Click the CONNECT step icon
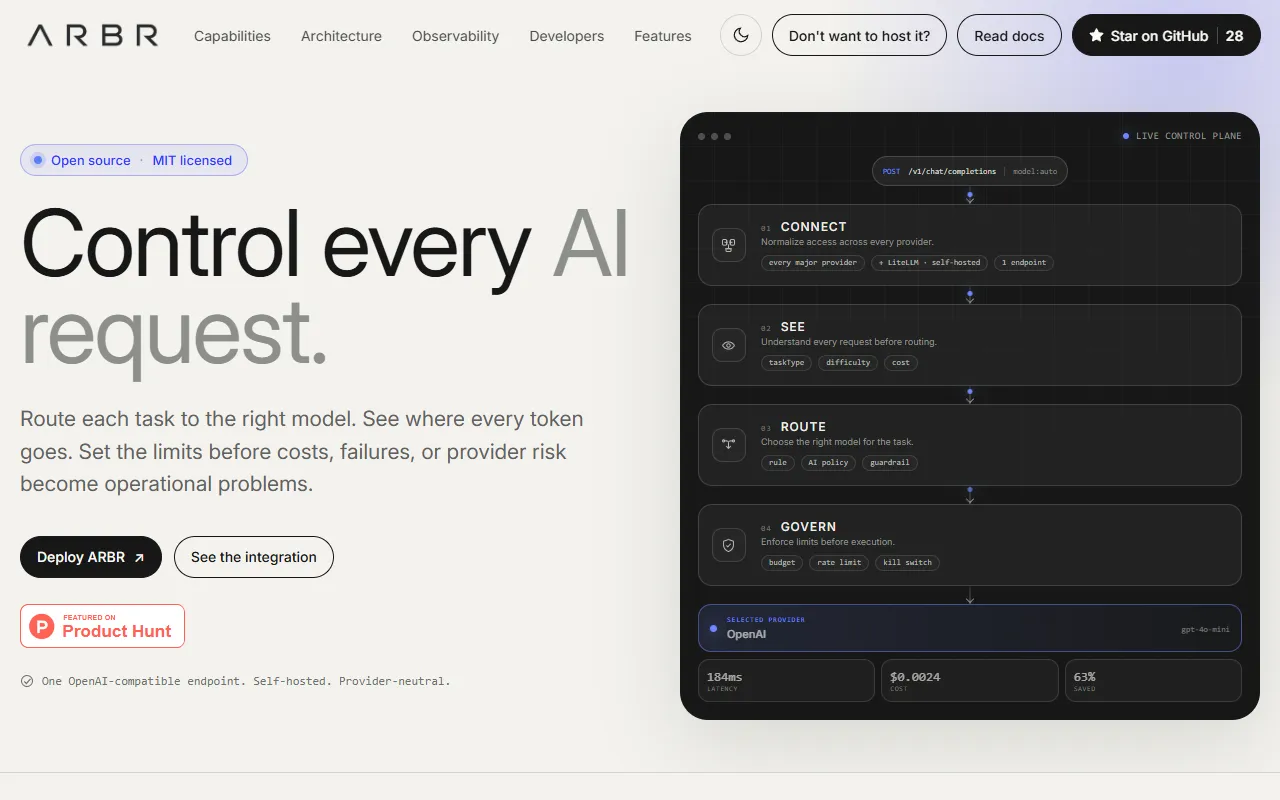Viewport: 1280px width, 800px height. [729, 244]
